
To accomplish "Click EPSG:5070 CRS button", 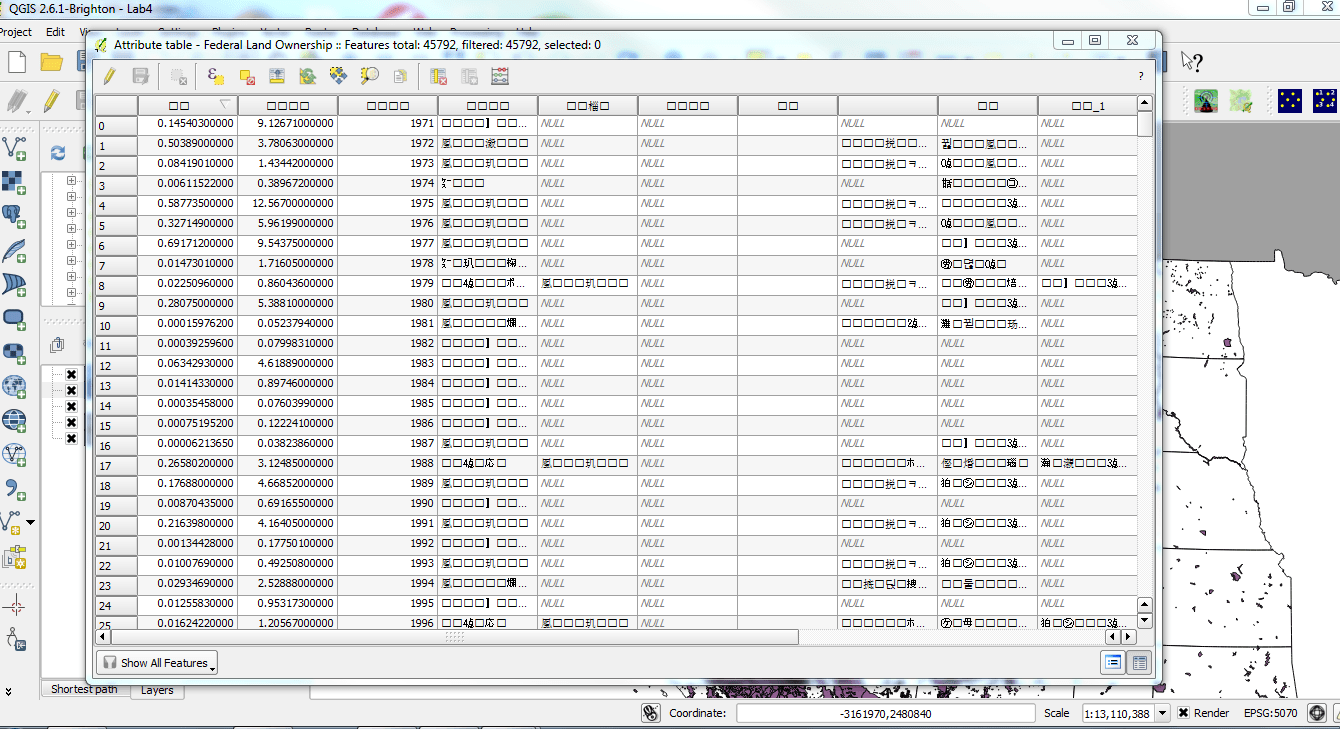I will [1269, 713].
